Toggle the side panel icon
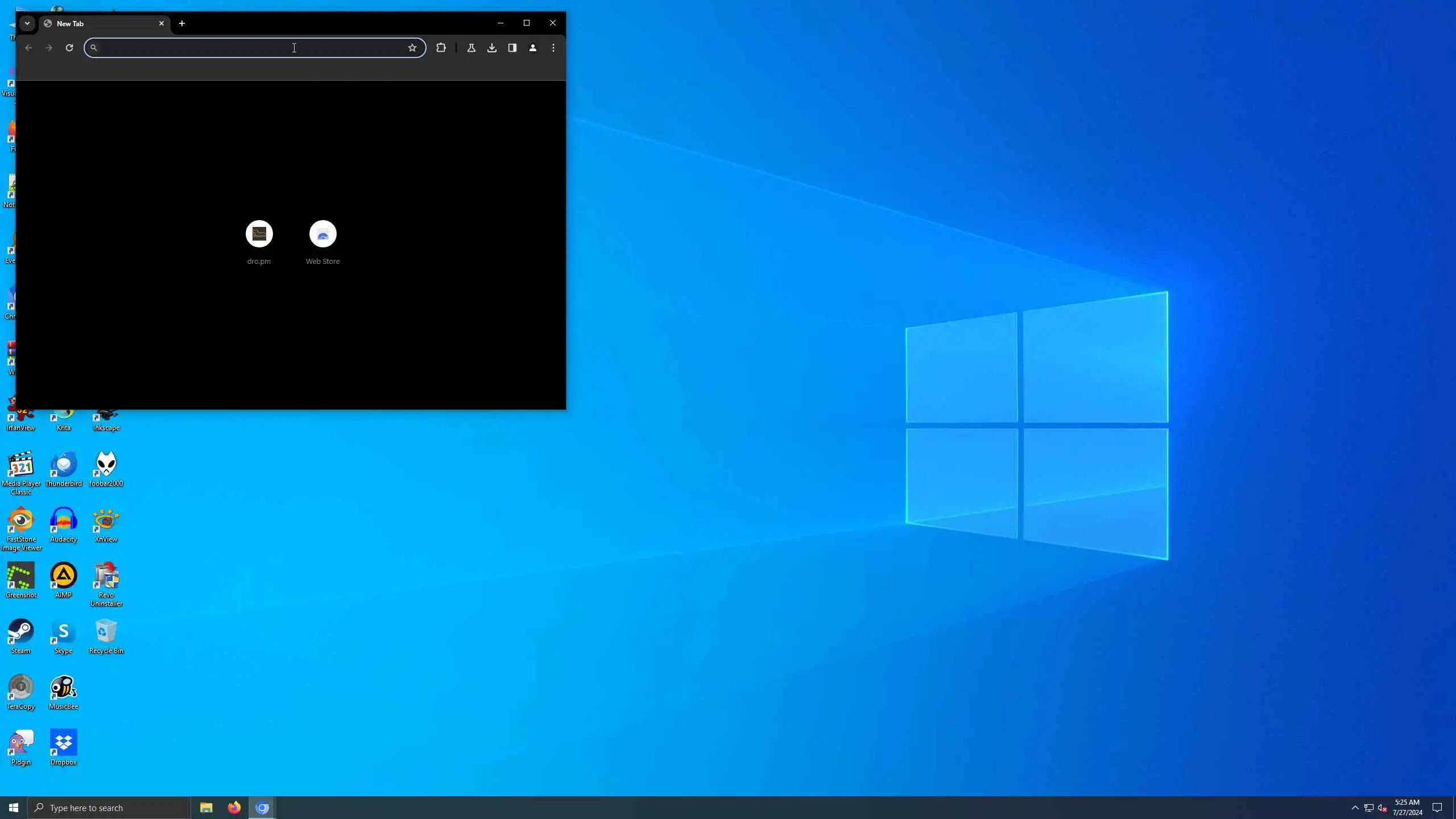This screenshot has width=1456, height=819. pyautogui.click(x=512, y=48)
